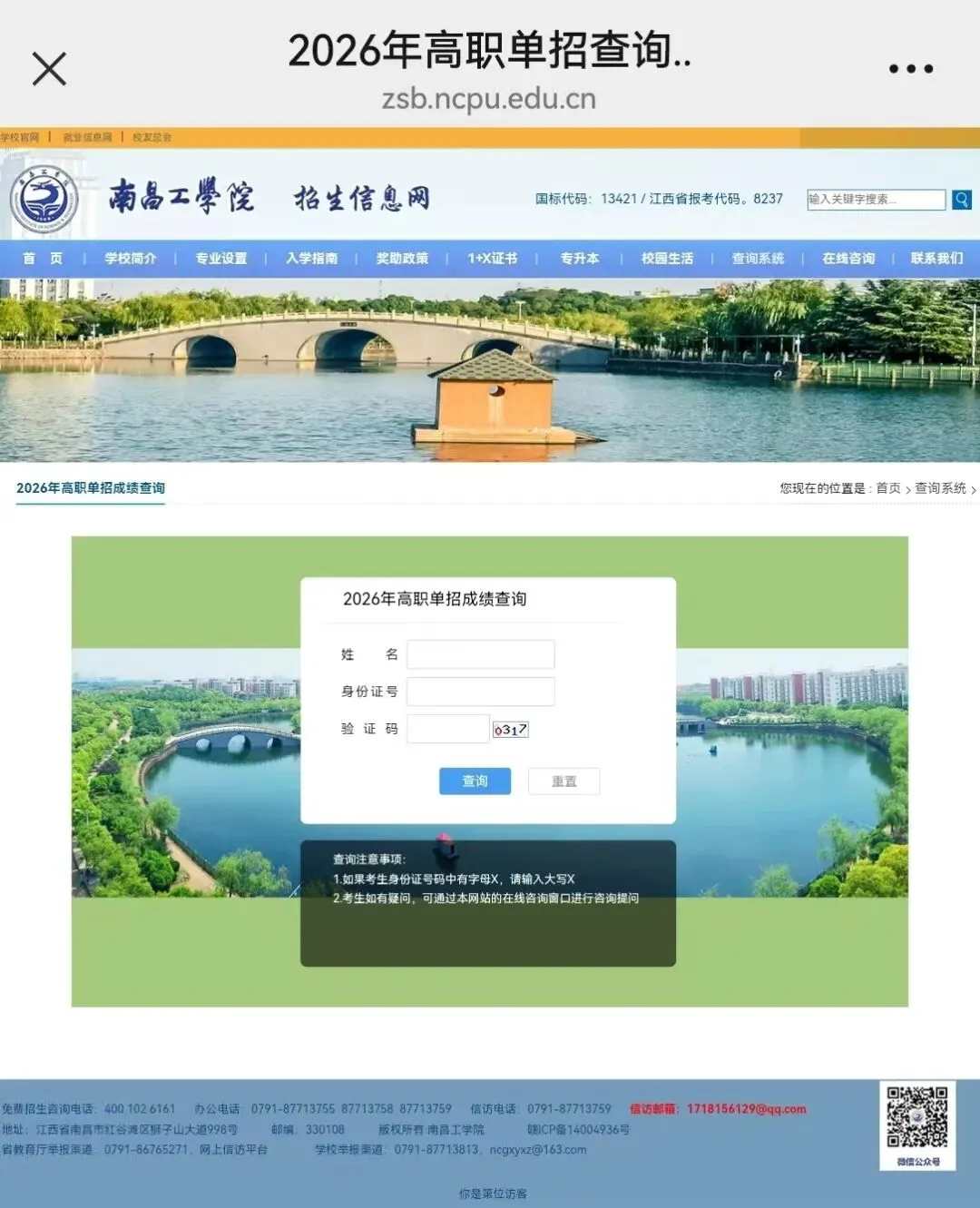Click free admissions hotline 400 102 6161

[x=89, y=1109]
